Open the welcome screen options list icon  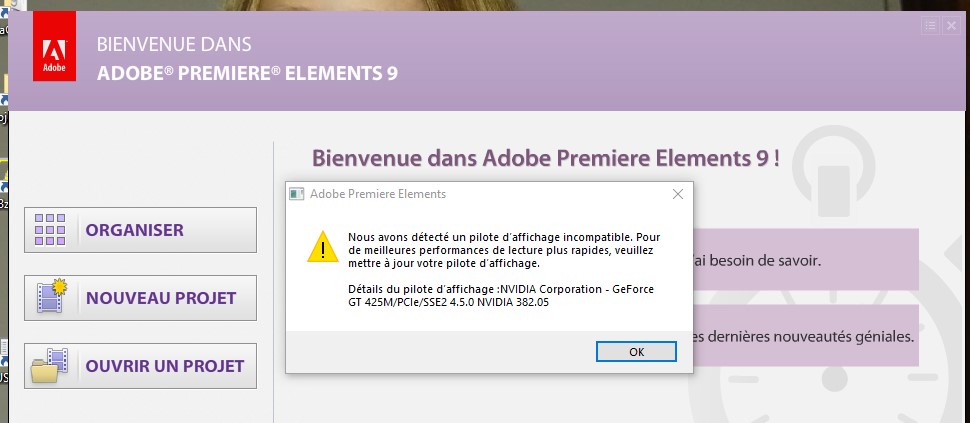[x=930, y=26]
